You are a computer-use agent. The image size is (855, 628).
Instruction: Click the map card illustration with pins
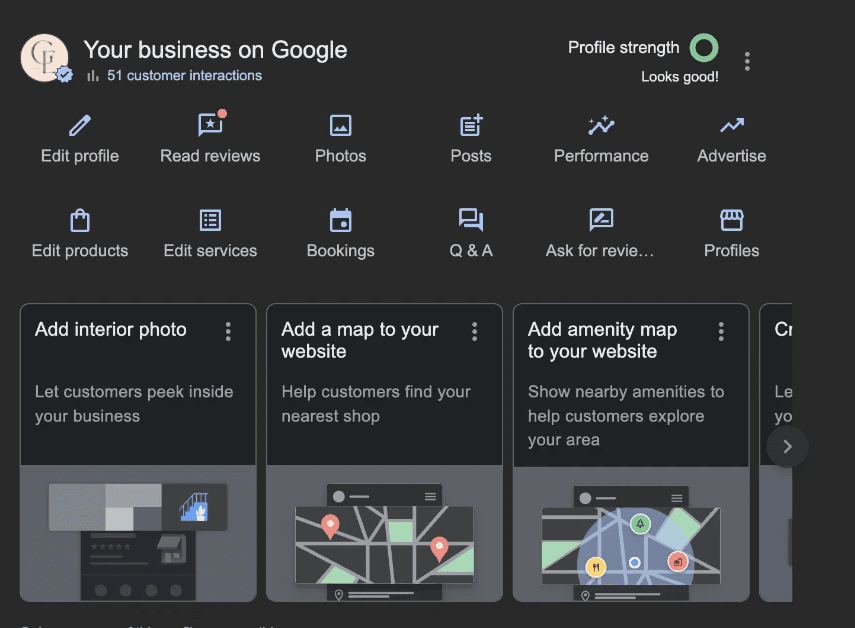point(384,534)
